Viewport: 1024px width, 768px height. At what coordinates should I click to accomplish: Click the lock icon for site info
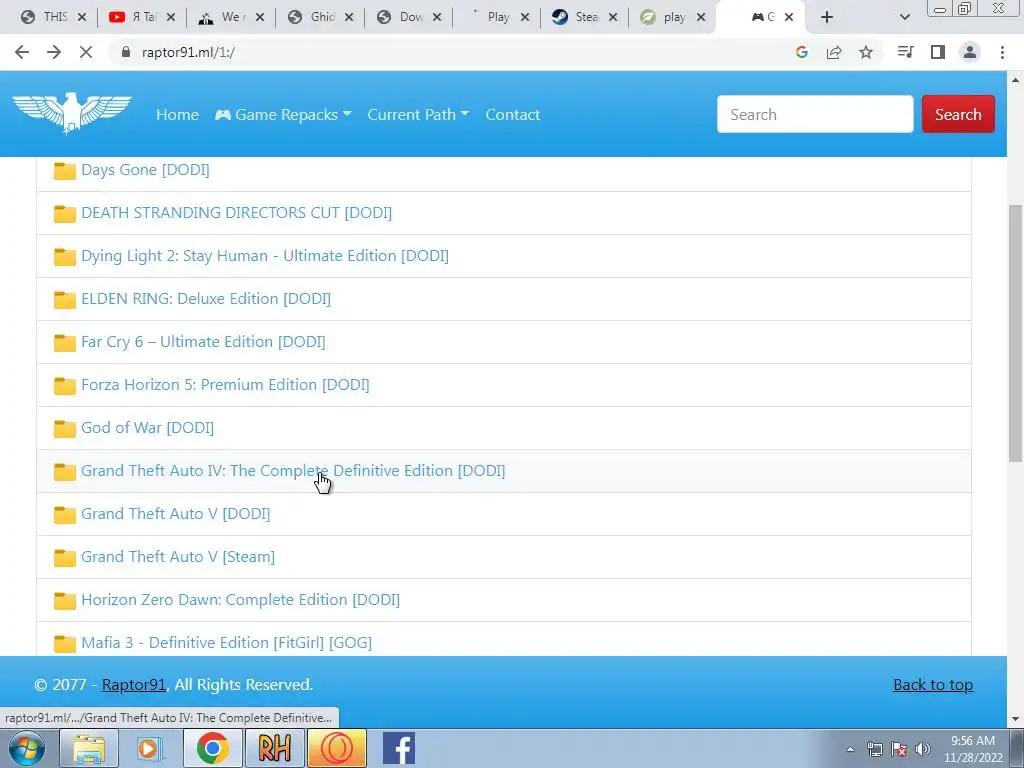click(126, 52)
